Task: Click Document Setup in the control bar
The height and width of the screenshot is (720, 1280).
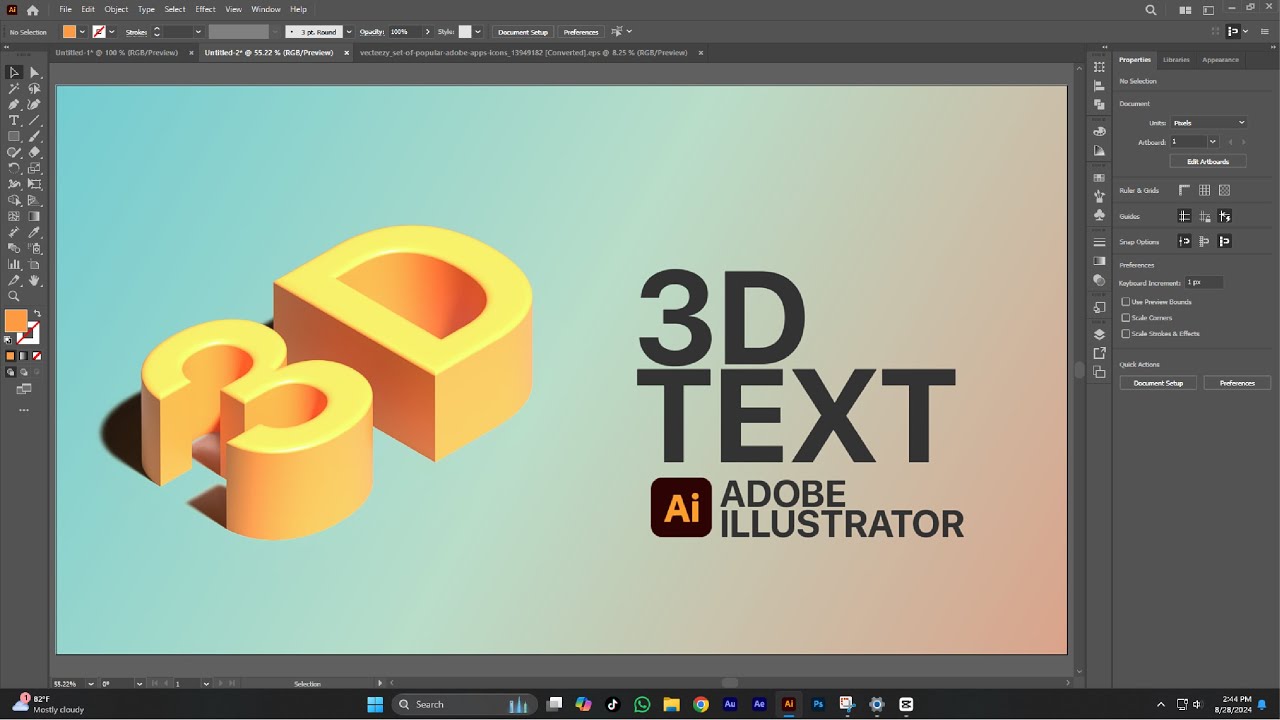Action: (x=523, y=32)
